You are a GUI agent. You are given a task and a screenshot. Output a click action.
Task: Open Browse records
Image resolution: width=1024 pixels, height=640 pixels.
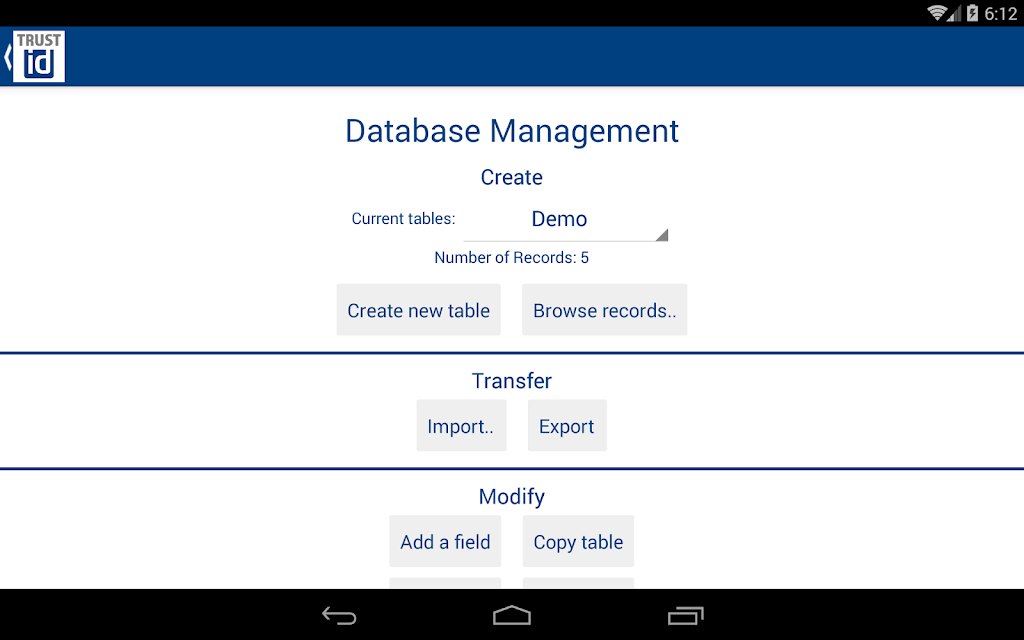[x=605, y=310]
